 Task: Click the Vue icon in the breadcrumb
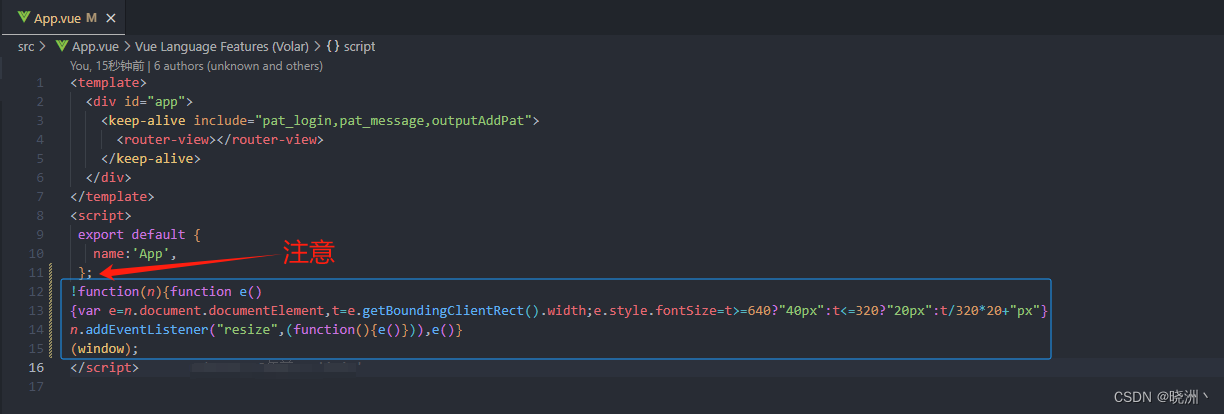click(62, 46)
